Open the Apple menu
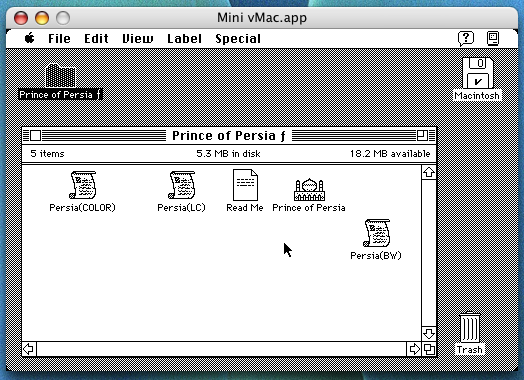524x380 pixels. click(29, 38)
